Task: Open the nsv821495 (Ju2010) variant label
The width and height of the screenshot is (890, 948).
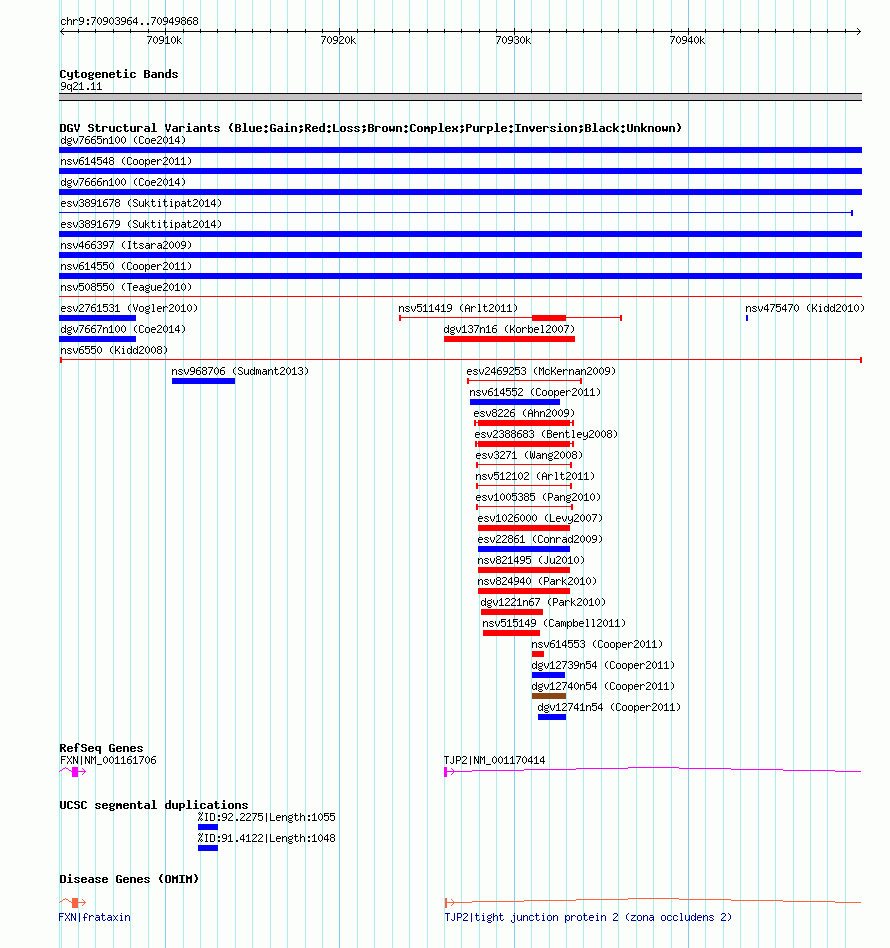Action: (531, 560)
